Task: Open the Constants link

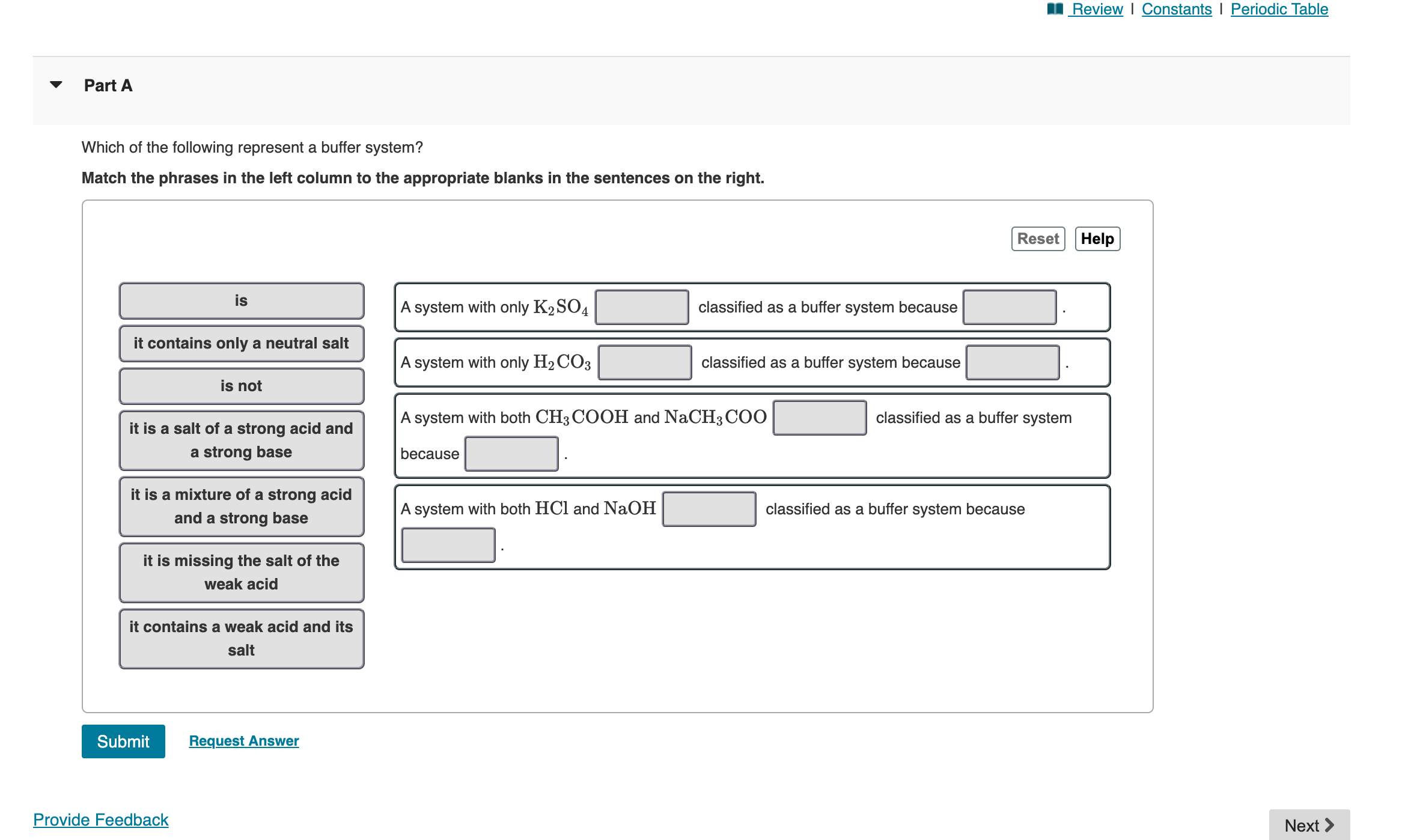Action: [x=1176, y=9]
